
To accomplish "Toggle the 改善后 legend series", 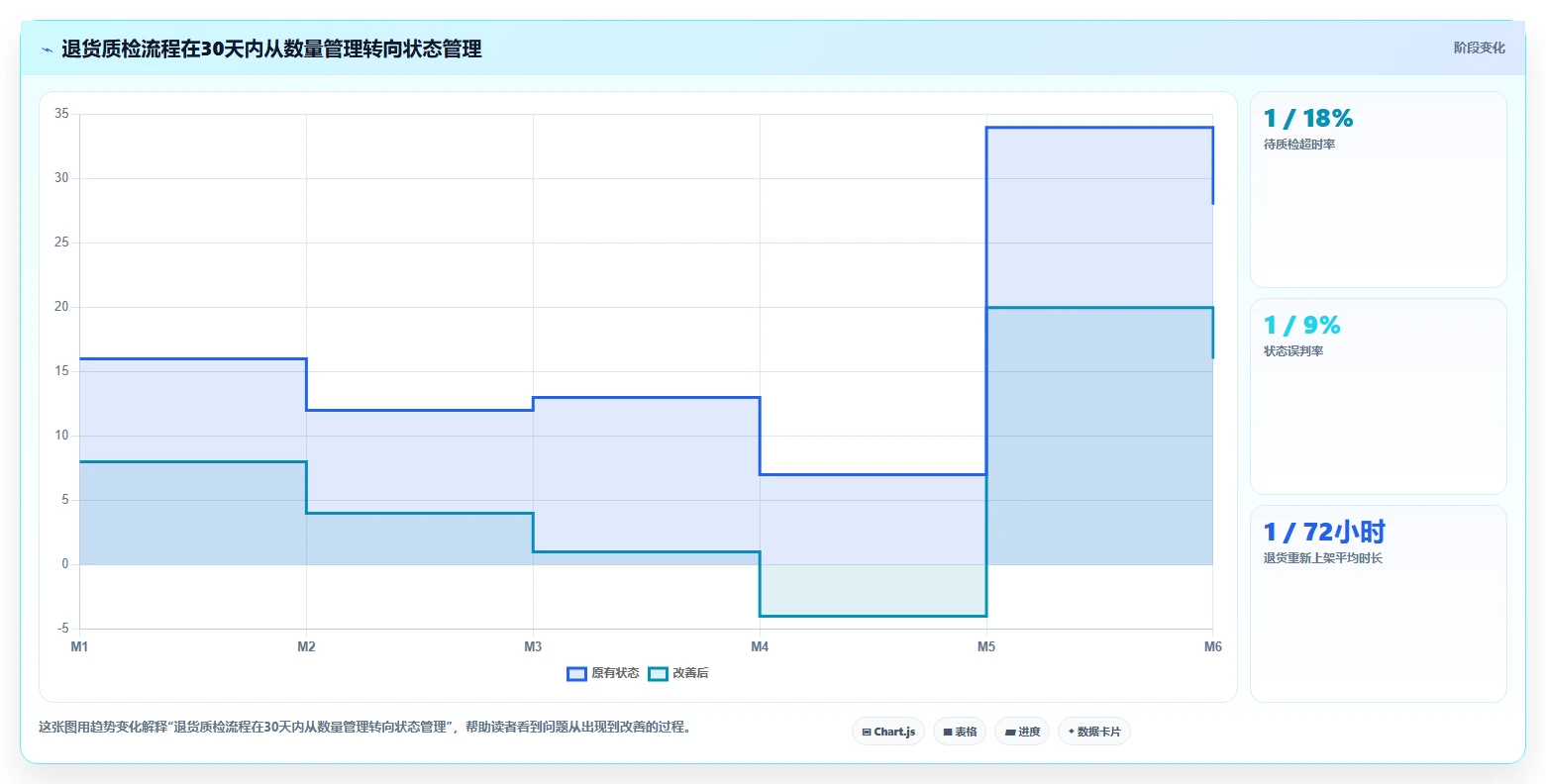I will [x=678, y=673].
